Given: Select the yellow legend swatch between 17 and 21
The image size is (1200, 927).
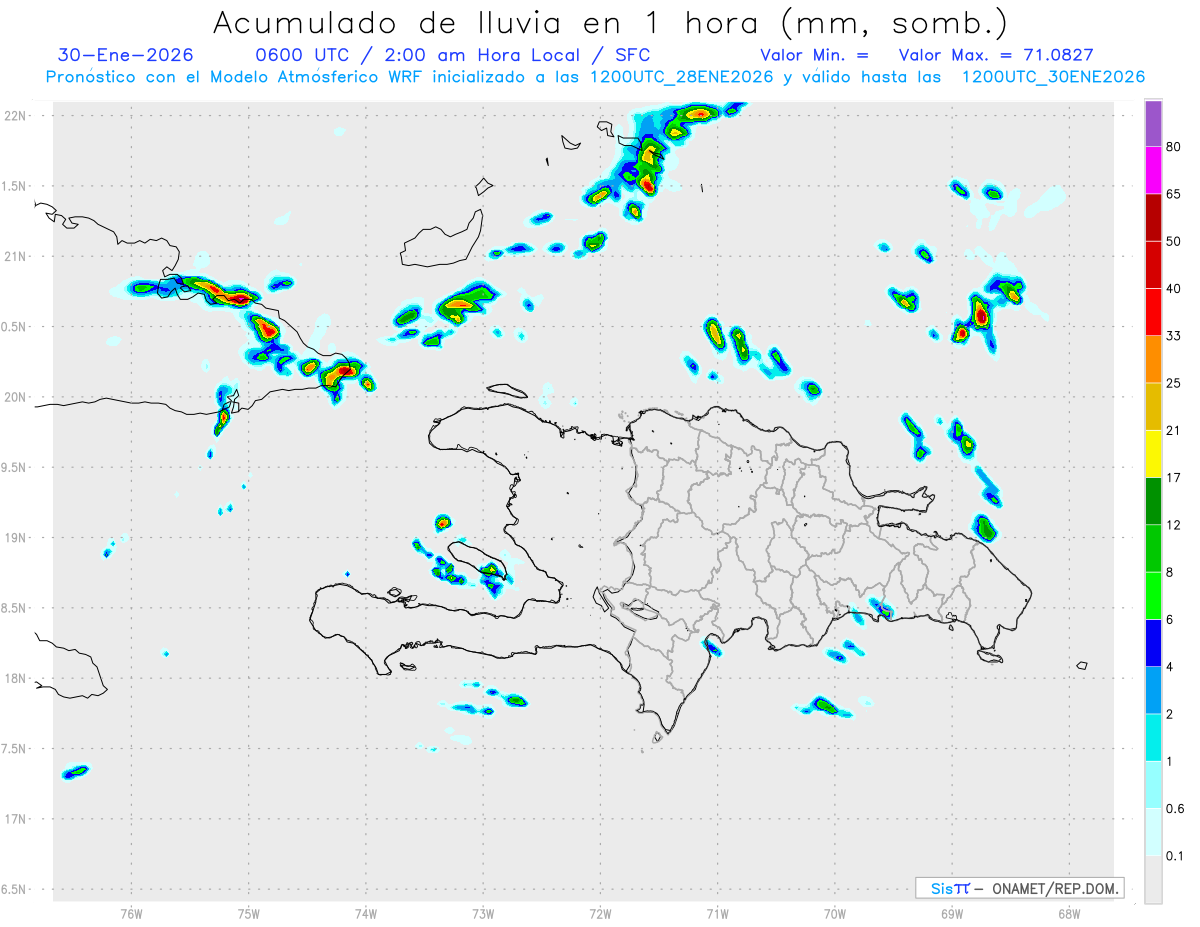Looking at the screenshot, I should click(x=1153, y=454).
